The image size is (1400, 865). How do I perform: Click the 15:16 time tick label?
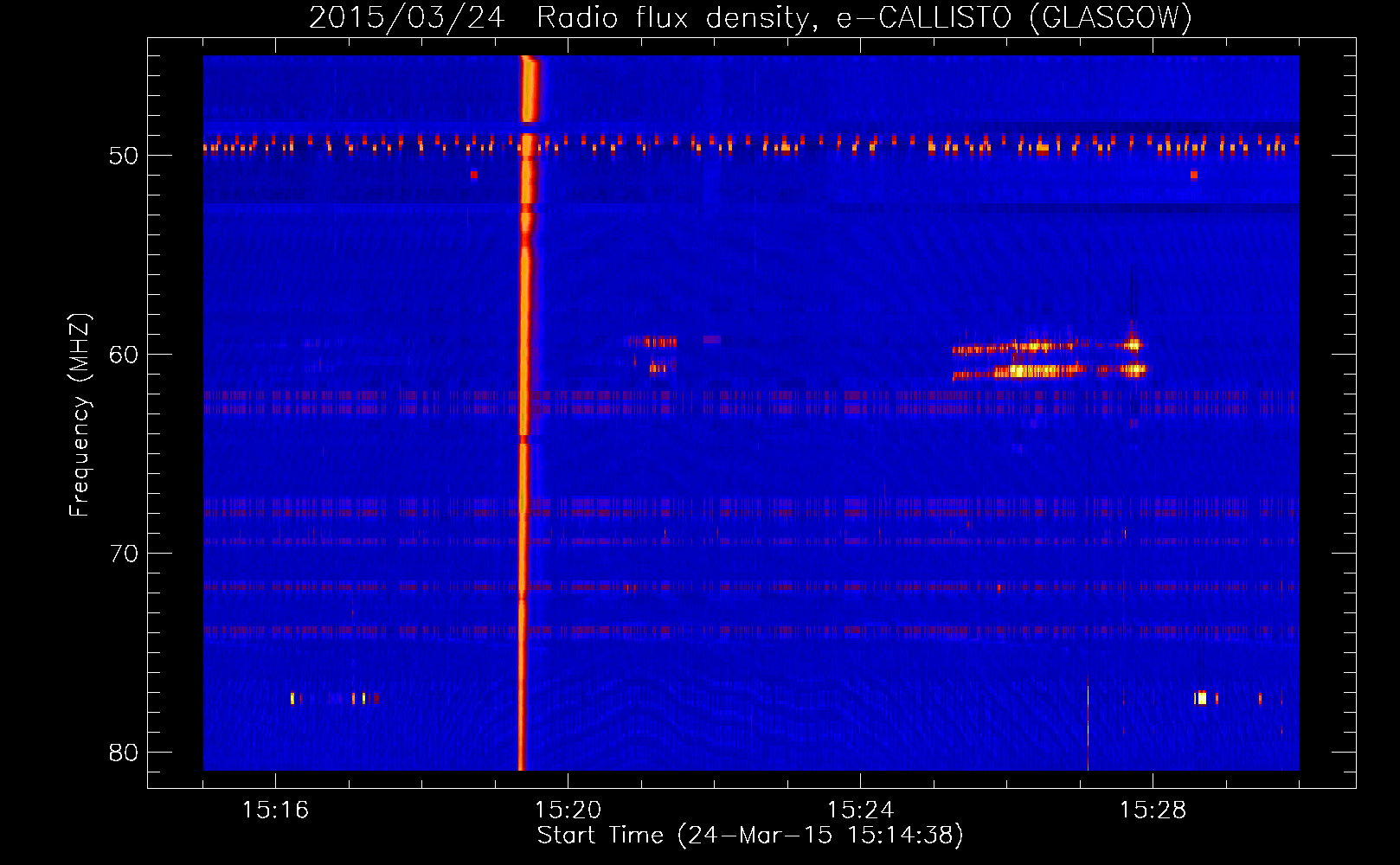tap(275, 810)
